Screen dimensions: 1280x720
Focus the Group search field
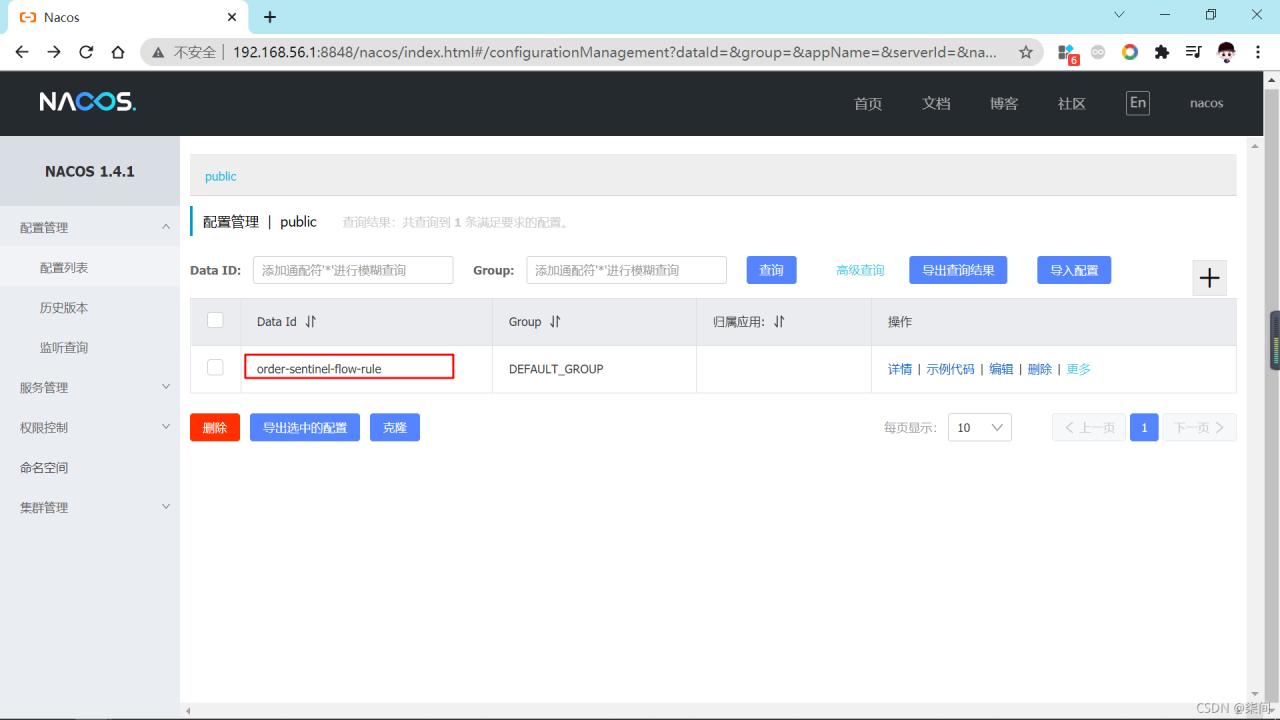(x=627, y=270)
